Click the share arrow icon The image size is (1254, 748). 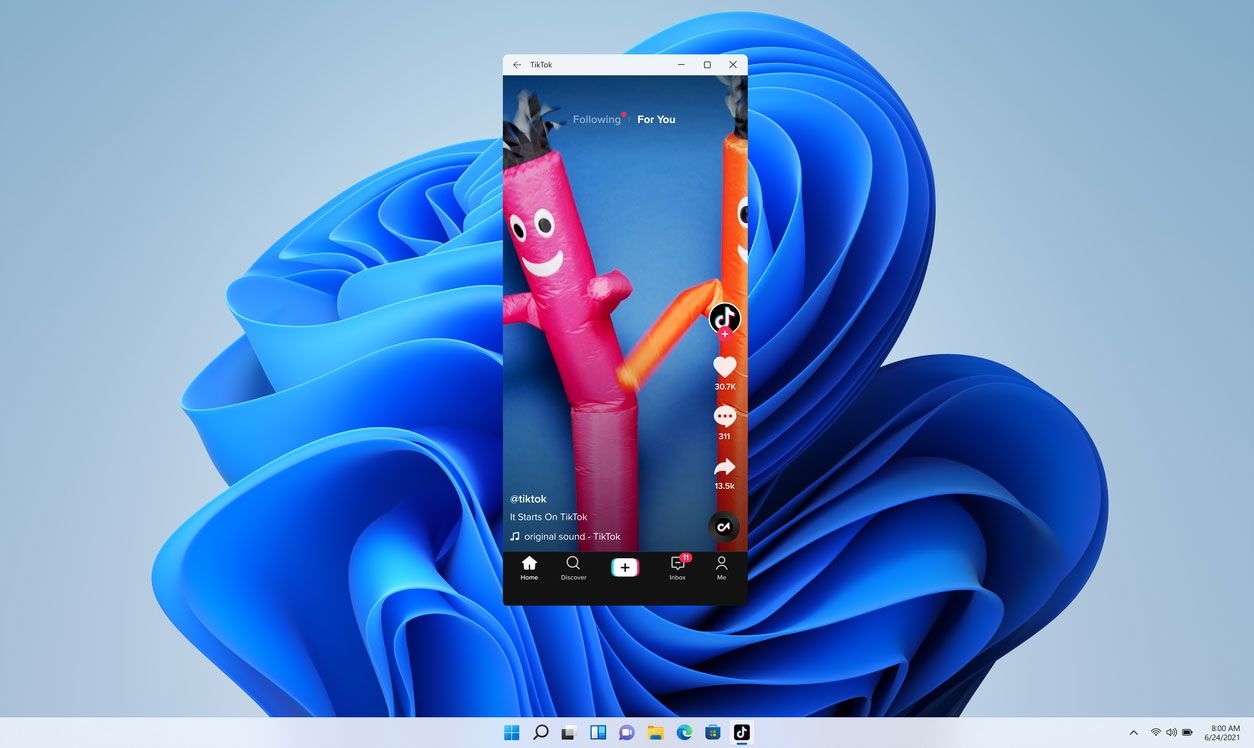tap(723, 466)
